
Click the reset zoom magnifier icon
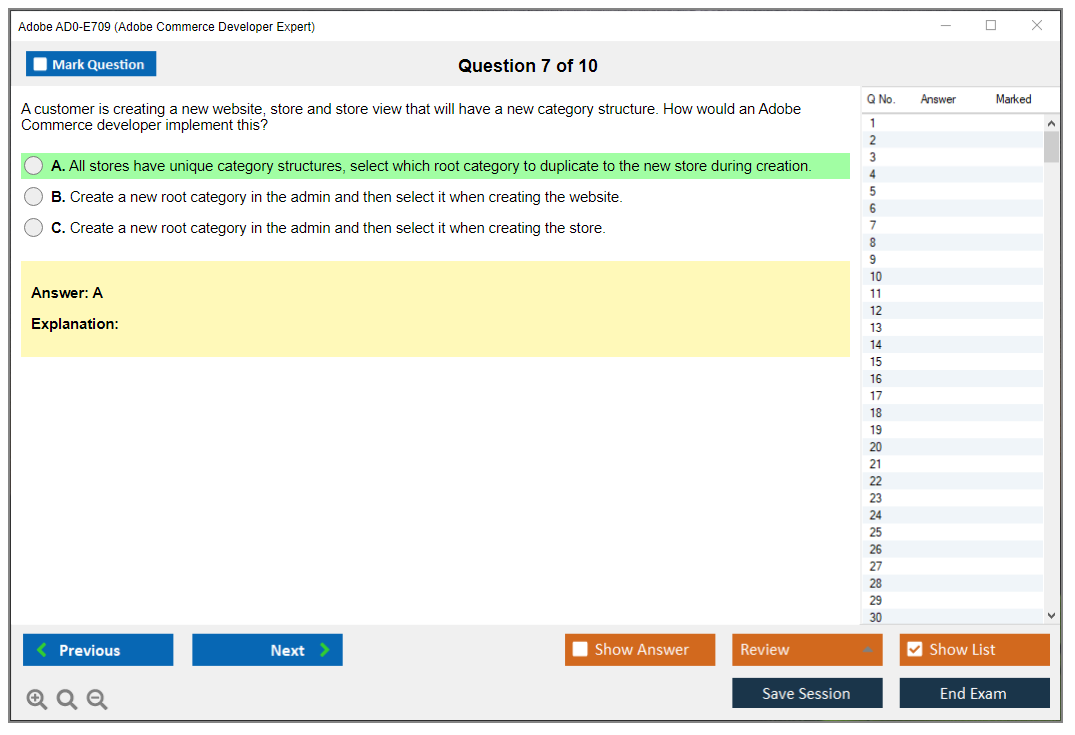pos(67,700)
